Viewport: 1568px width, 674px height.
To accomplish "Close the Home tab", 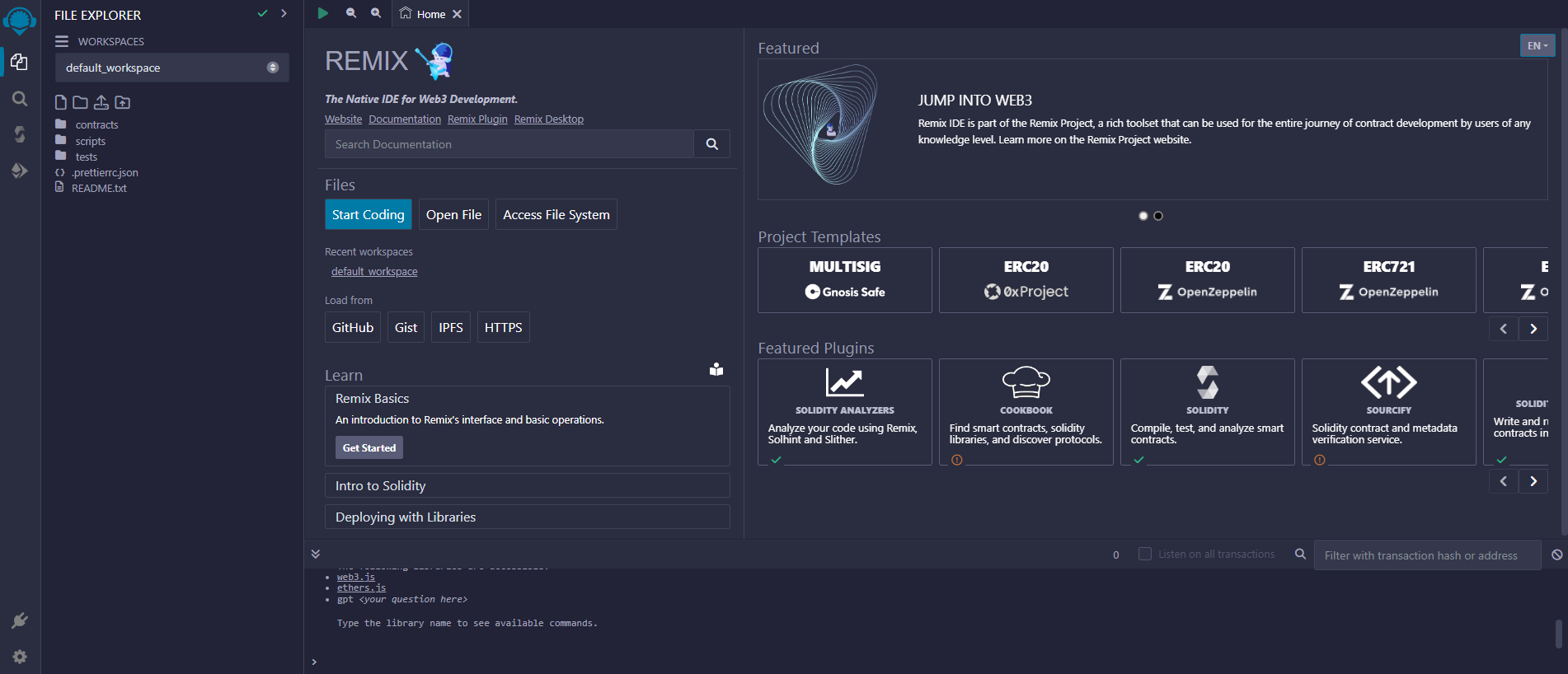I will point(457,14).
